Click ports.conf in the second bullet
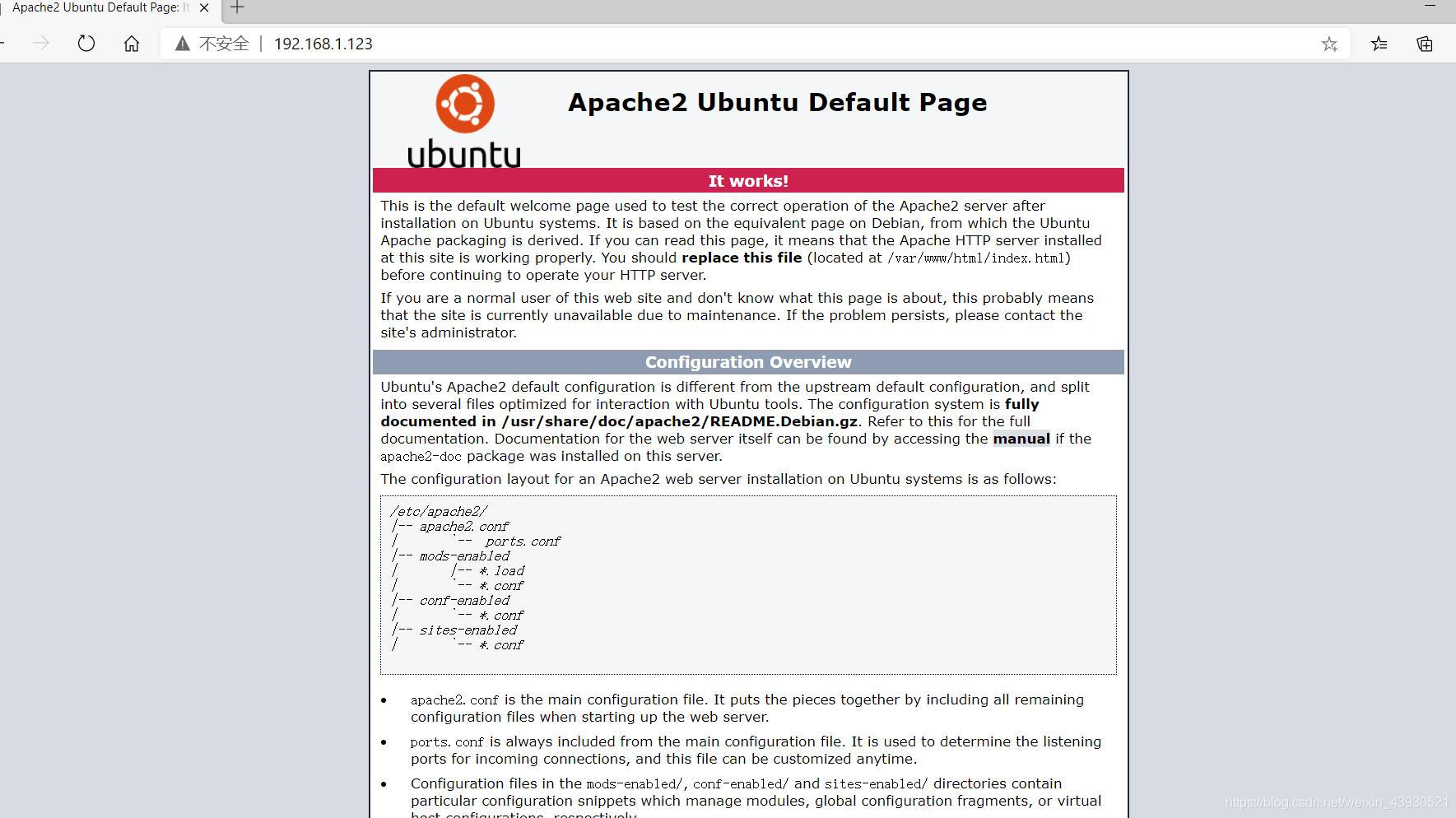The height and width of the screenshot is (818, 1456). tap(447, 742)
